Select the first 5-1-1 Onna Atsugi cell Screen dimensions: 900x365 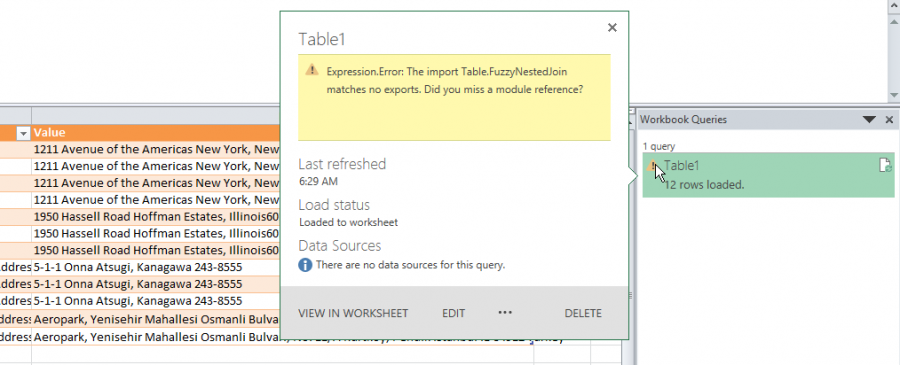156,267
